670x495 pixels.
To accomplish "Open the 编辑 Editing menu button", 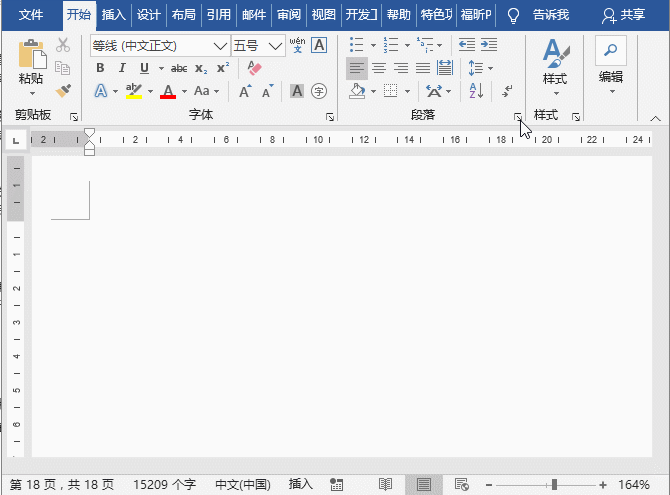I will pyautogui.click(x=611, y=66).
